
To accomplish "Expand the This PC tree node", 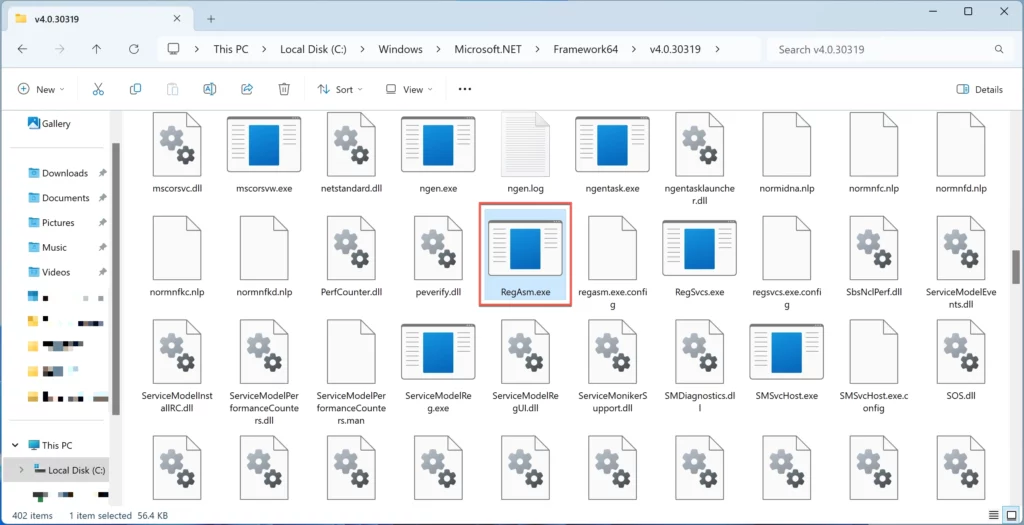I will (14, 445).
